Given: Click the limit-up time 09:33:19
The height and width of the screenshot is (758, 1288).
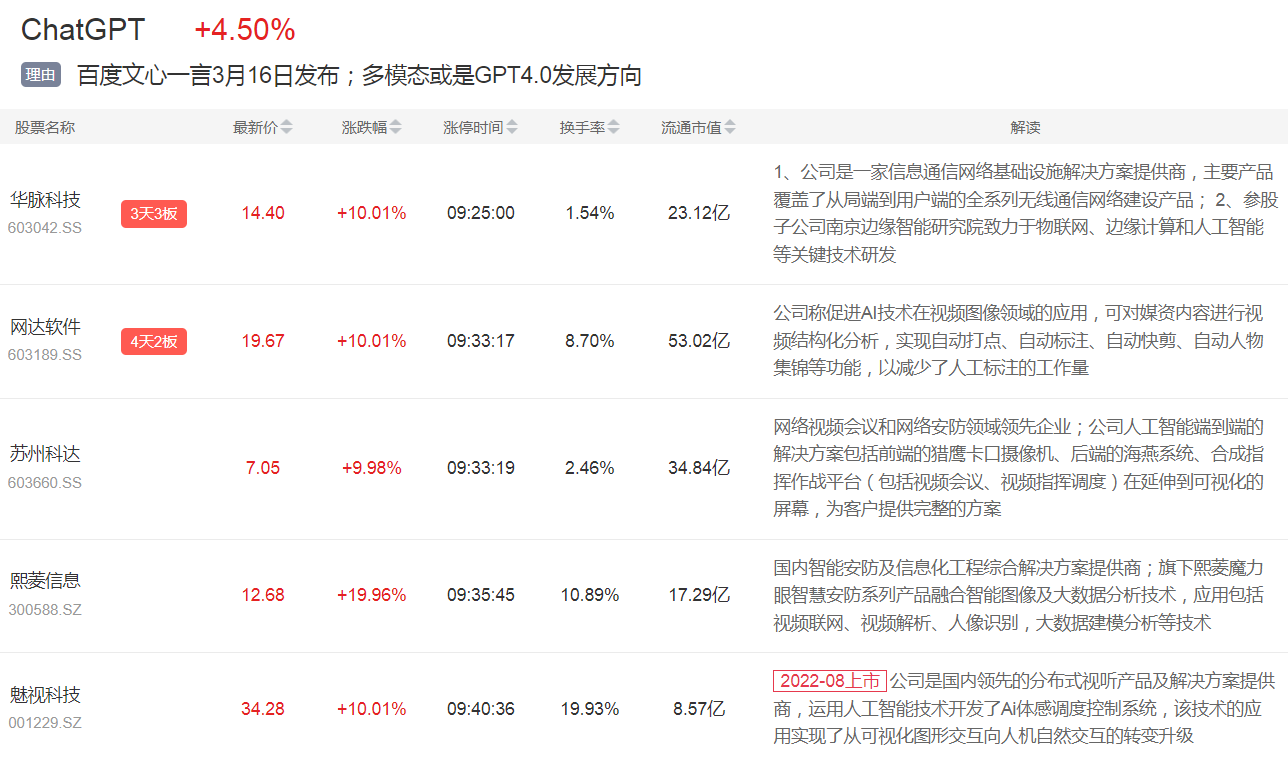Looking at the screenshot, I should [x=481, y=468].
